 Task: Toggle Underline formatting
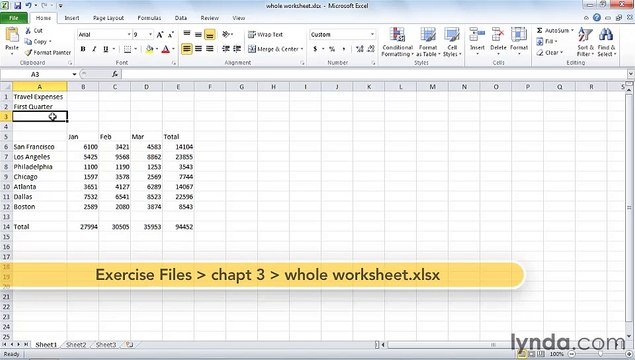[105, 49]
